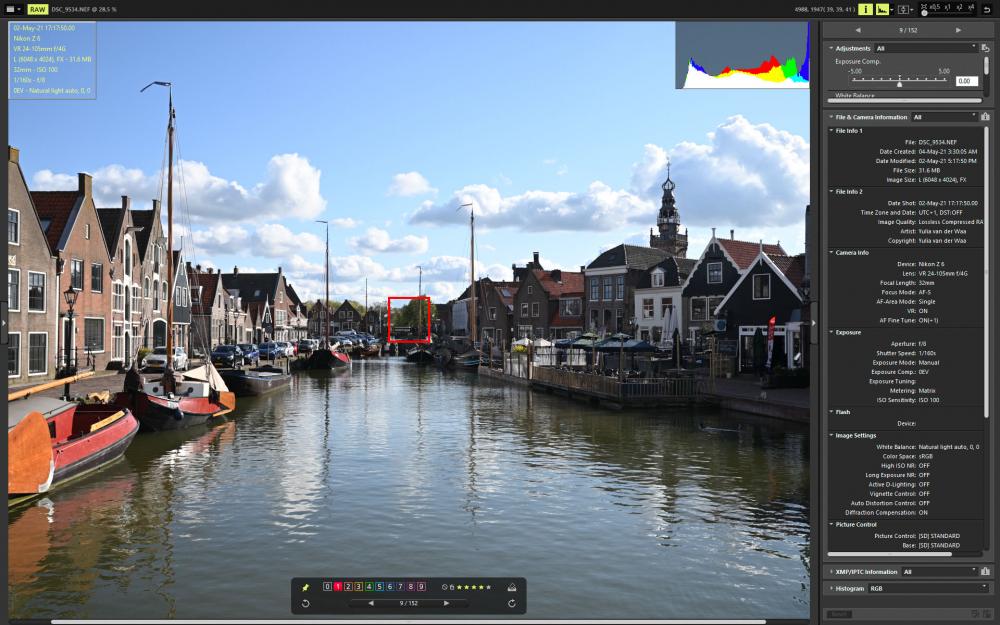Screen dimensions: 1000x625
Task: Click the pin icon on the floating toolbar
Action: point(305,587)
